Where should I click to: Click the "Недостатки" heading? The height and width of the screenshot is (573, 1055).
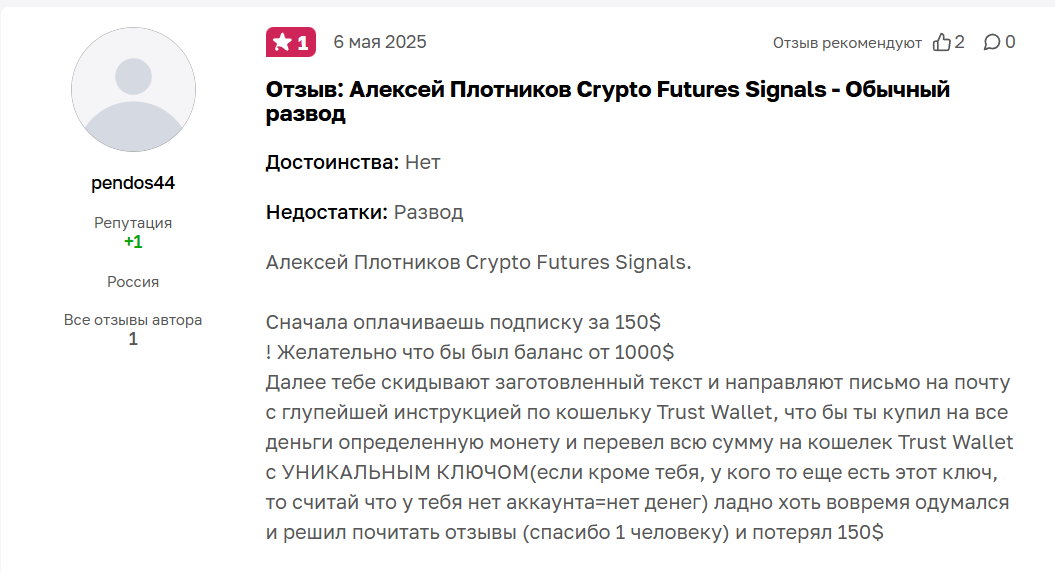click(327, 213)
